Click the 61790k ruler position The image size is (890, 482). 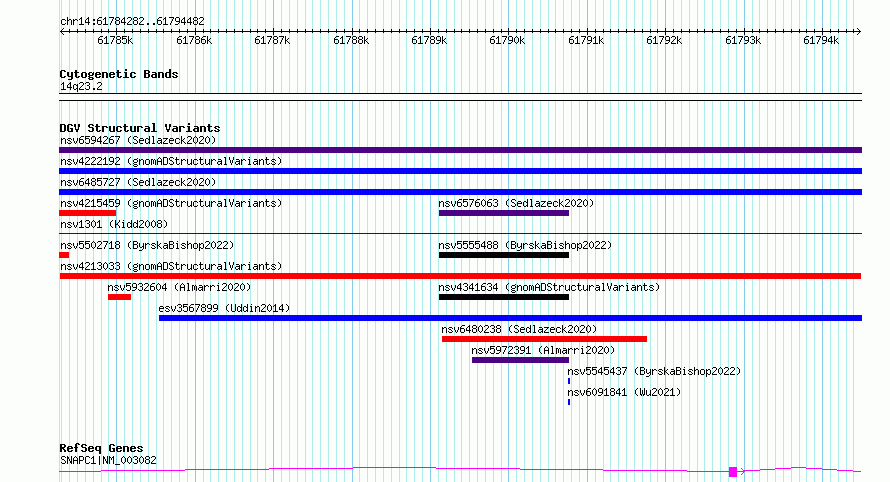(x=507, y=40)
